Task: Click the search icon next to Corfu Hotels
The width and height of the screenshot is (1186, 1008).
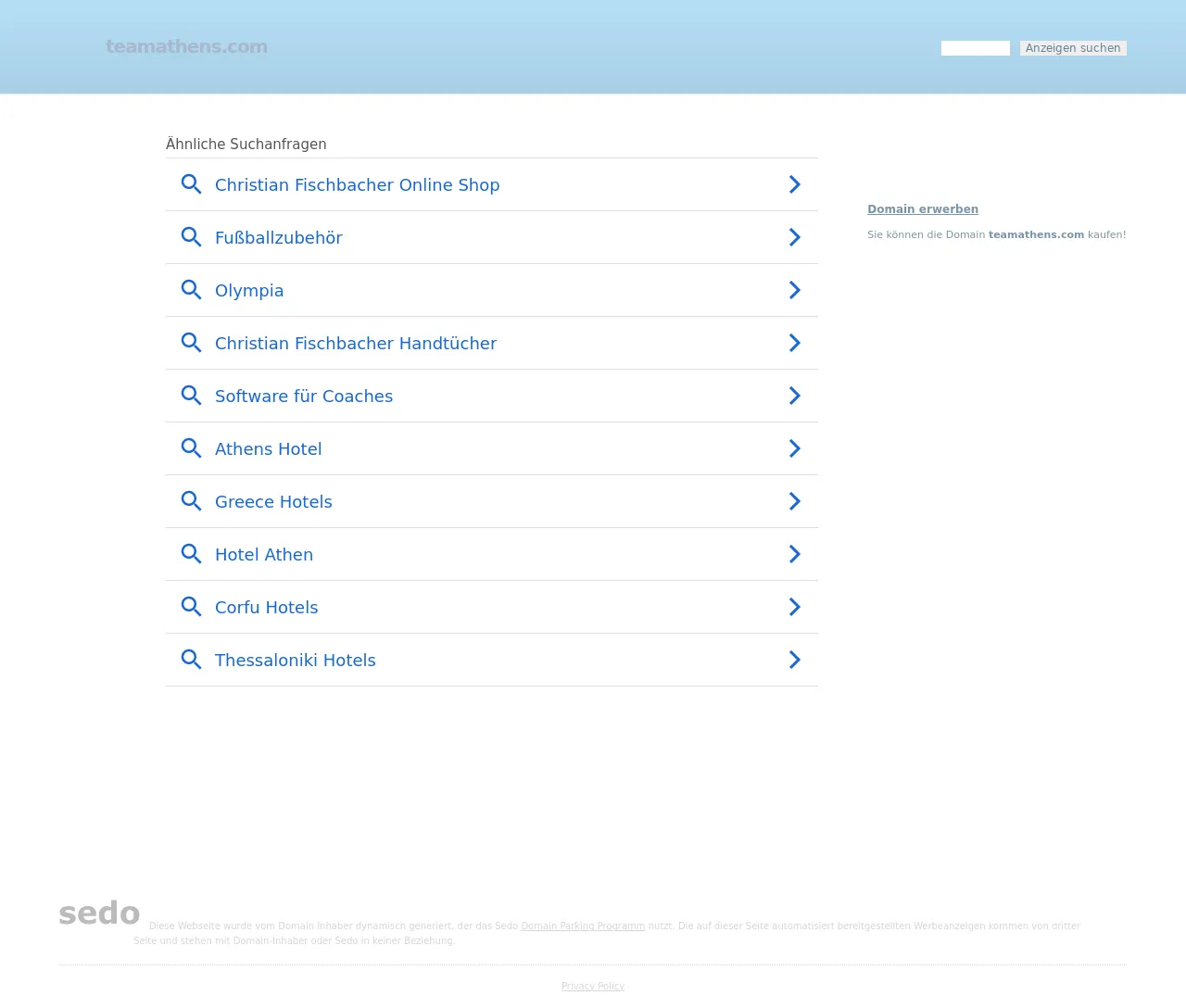Action: [x=191, y=607]
